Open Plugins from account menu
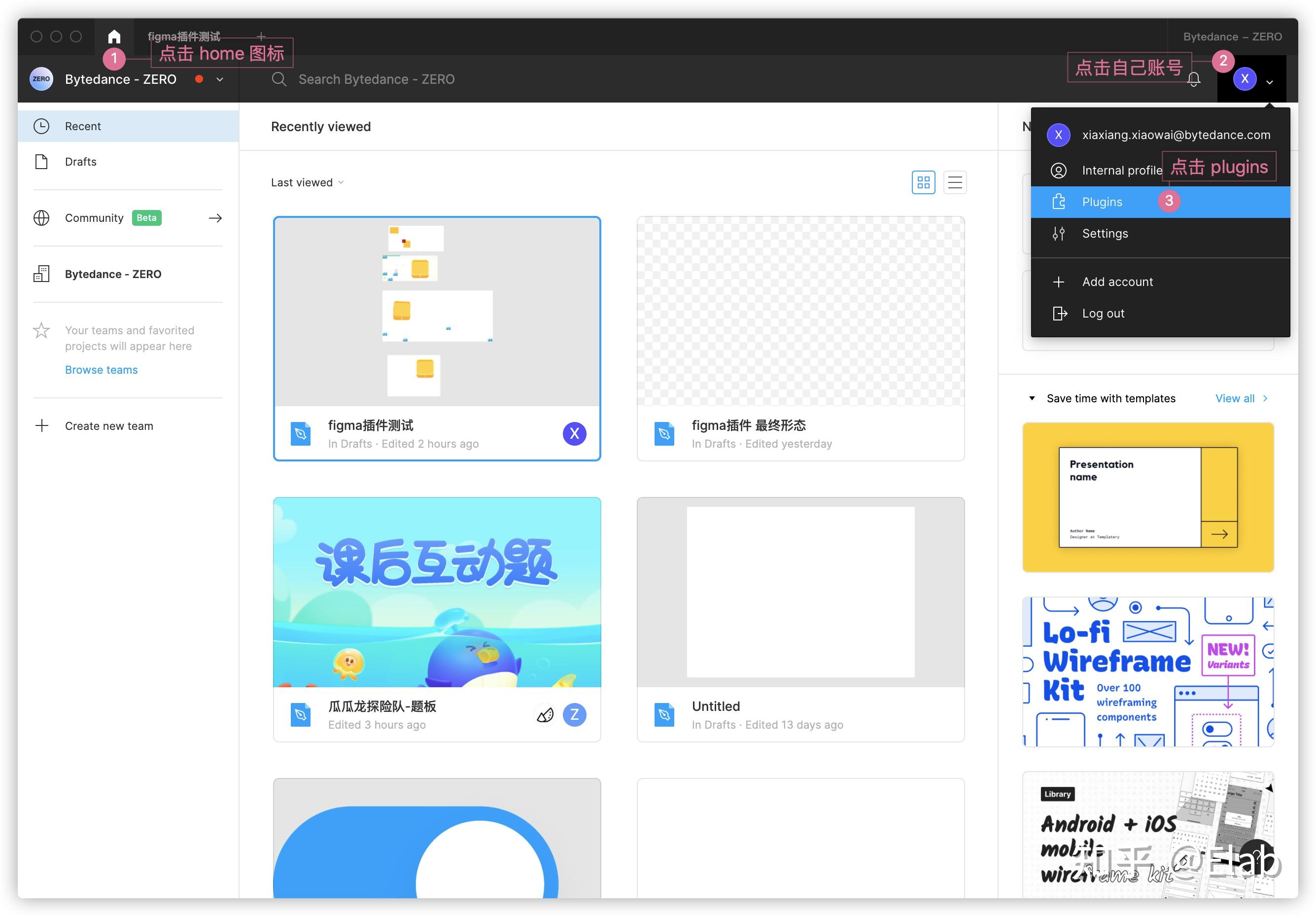The width and height of the screenshot is (1316, 916). click(1102, 202)
